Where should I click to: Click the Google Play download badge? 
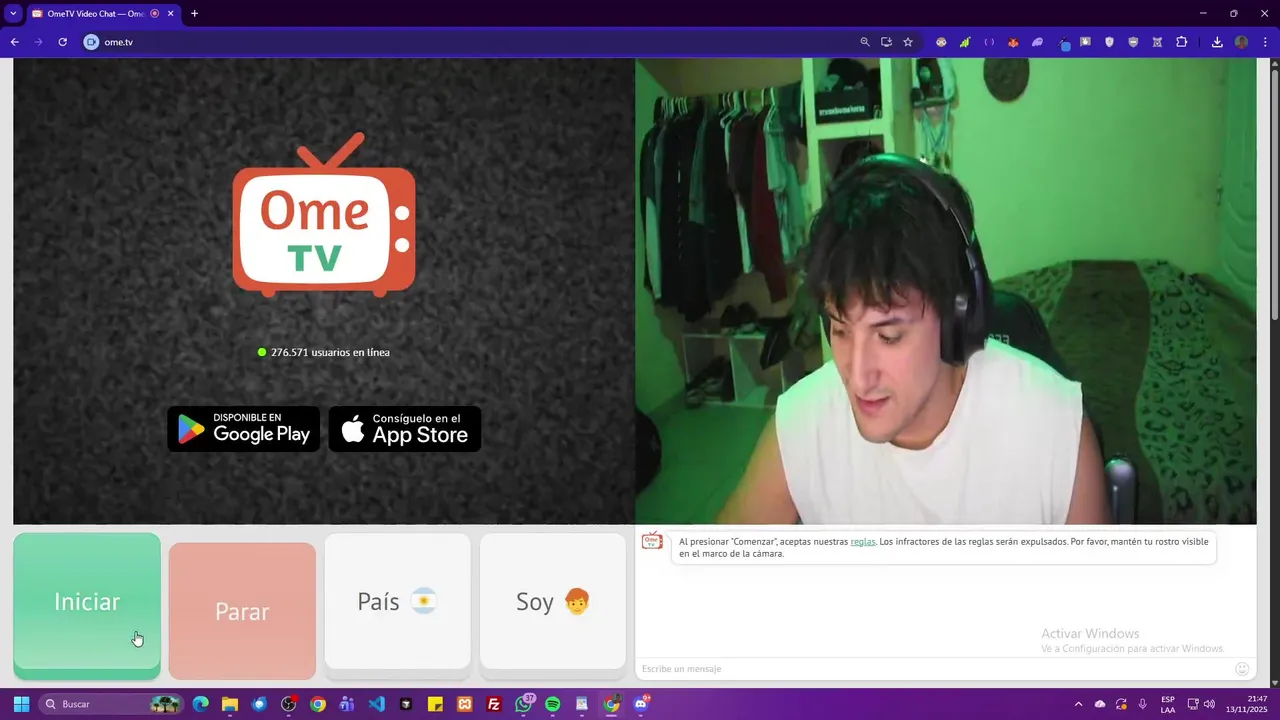tap(244, 428)
